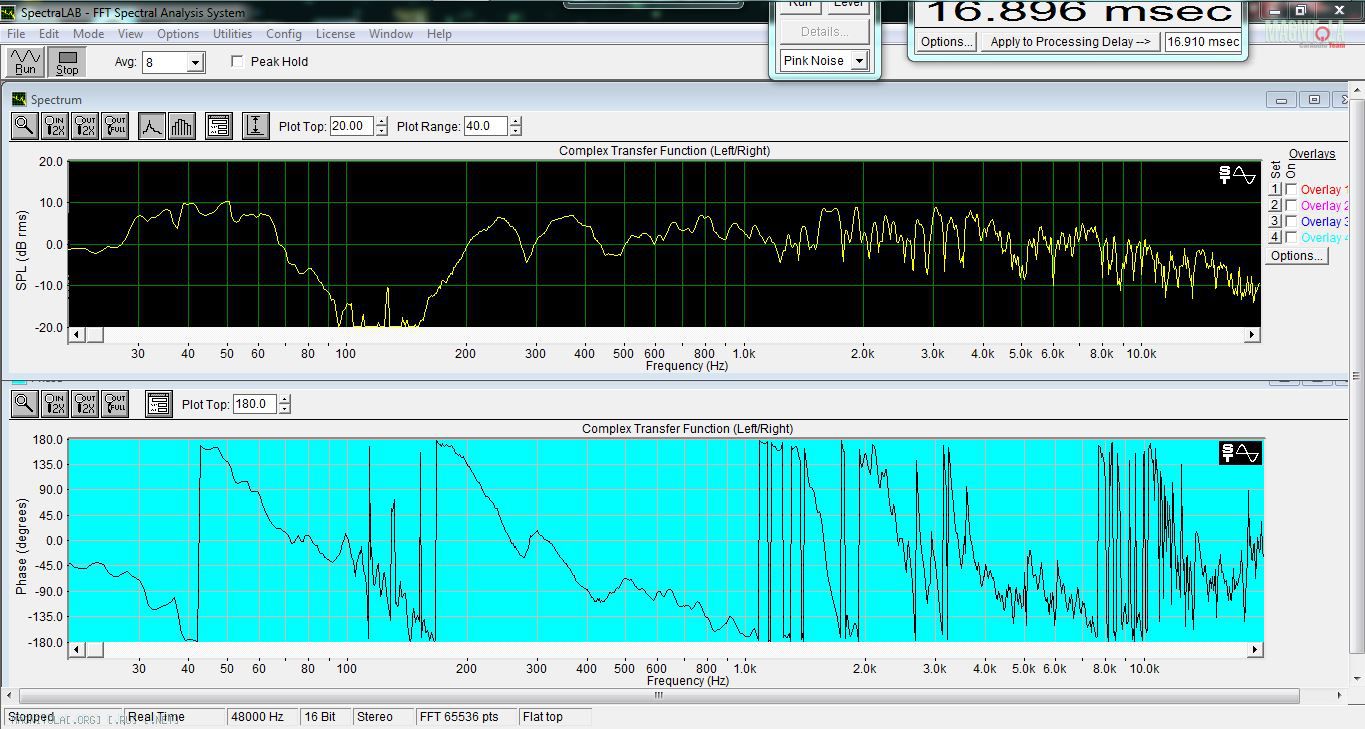
Task: Open the Avg dropdown list
Action: point(196,62)
